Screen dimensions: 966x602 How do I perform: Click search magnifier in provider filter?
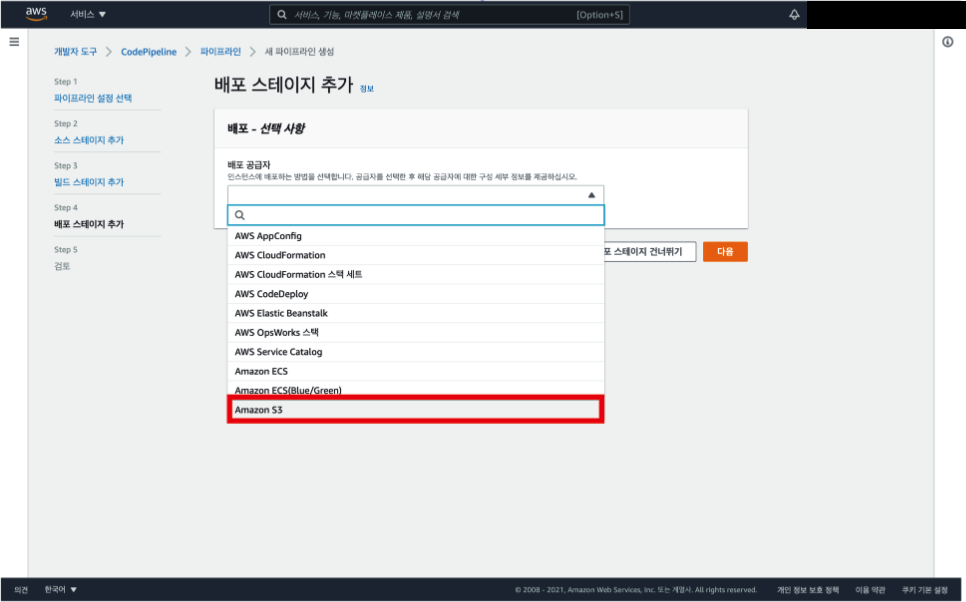click(x=240, y=215)
